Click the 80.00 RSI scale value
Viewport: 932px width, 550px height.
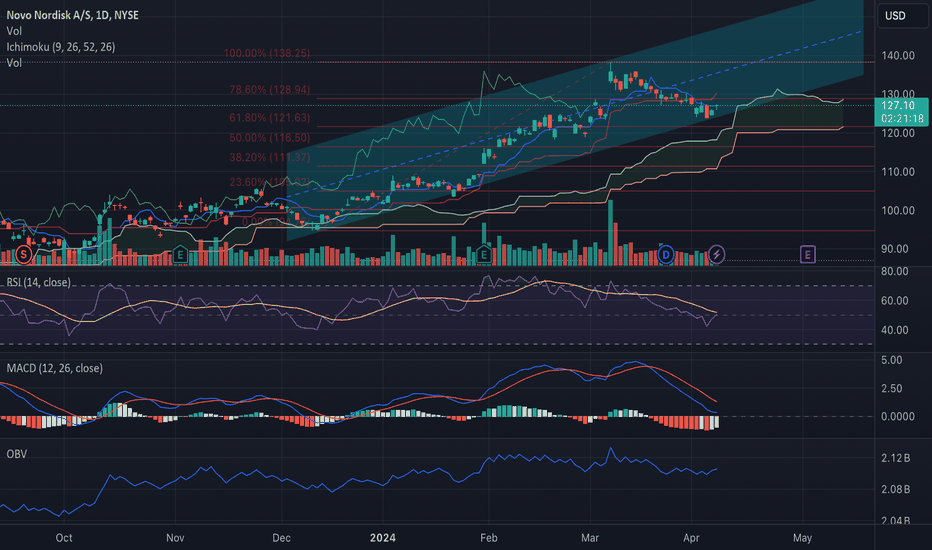click(x=895, y=271)
